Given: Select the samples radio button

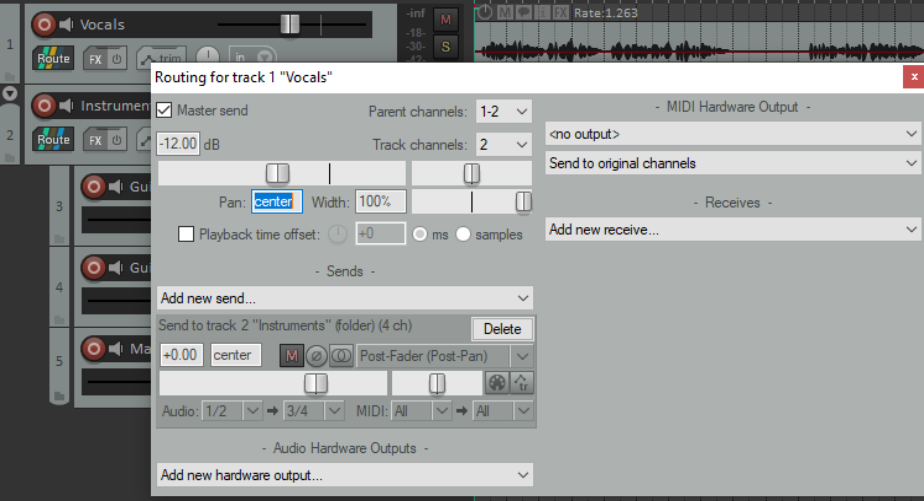Looking at the screenshot, I should (x=463, y=234).
